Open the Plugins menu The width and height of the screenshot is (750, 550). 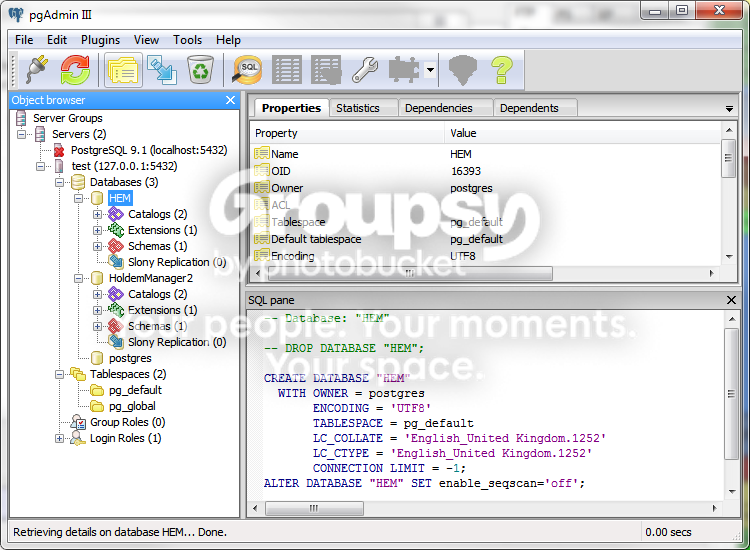(x=100, y=40)
